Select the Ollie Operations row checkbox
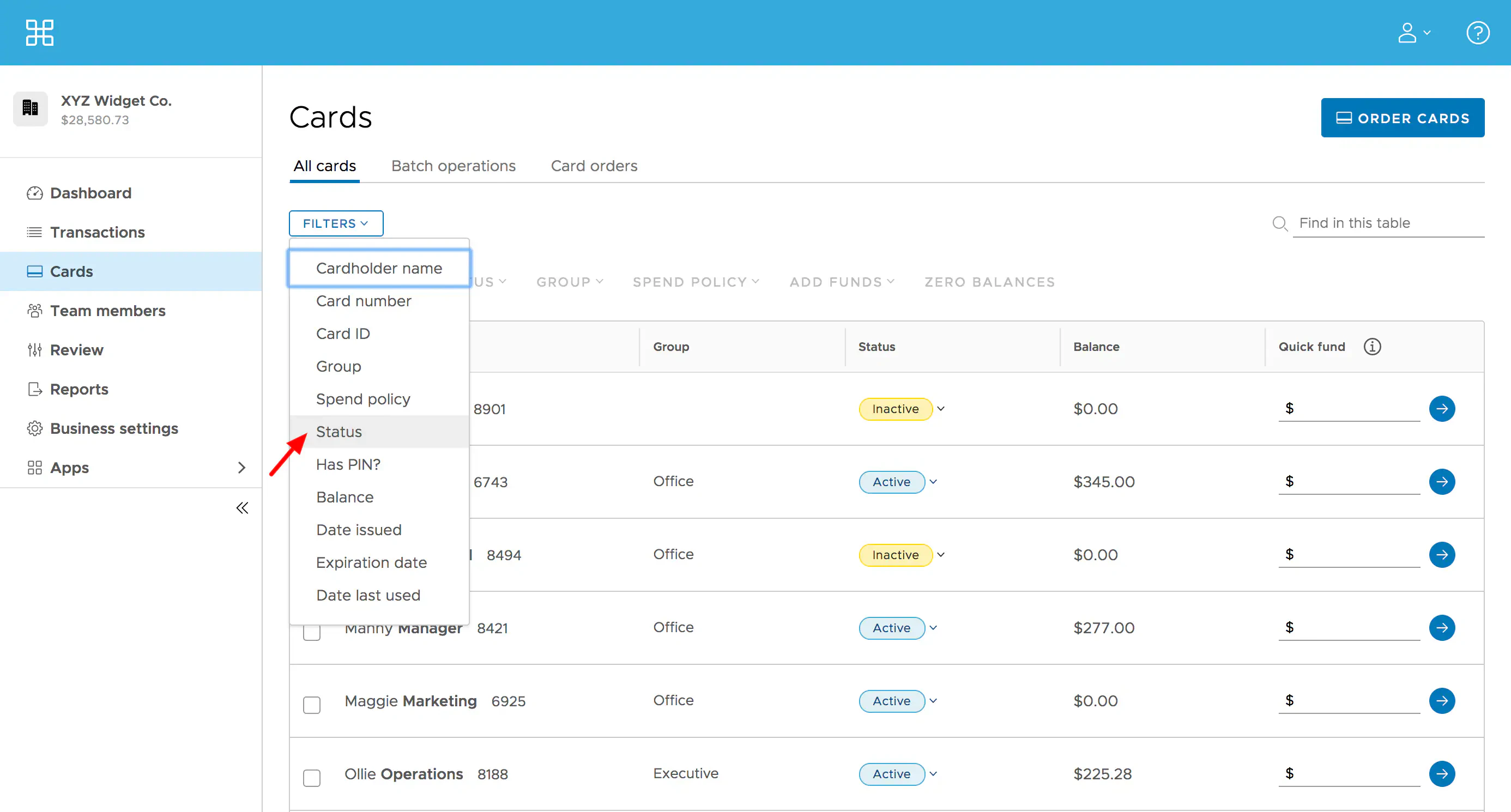Image resolution: width=1511 pixels, height=812 pixels. (x=311, y=778)
